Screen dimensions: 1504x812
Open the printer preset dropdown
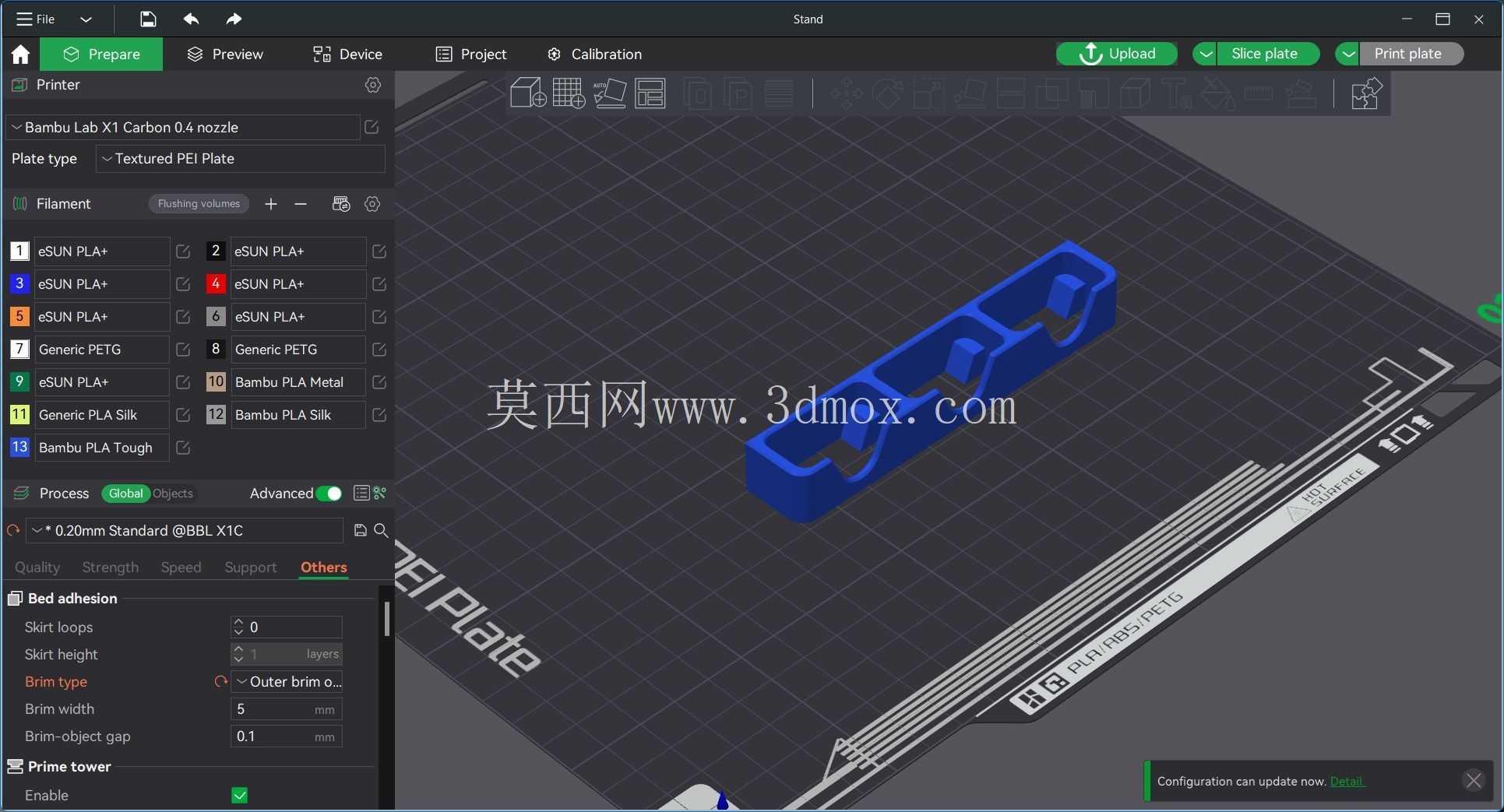pos(183,127)
